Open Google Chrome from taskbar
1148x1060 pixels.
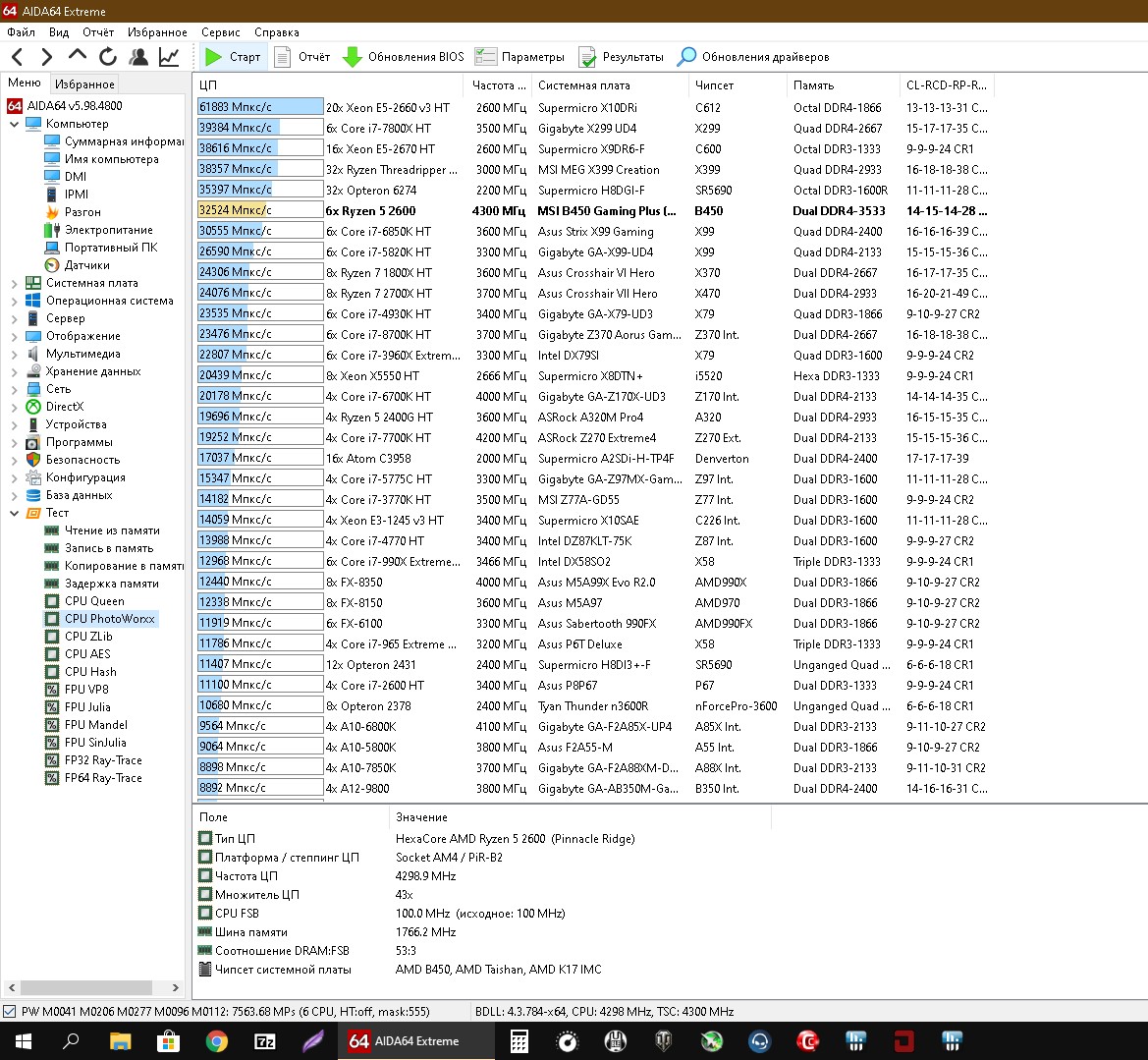(x=217, y=1041)
